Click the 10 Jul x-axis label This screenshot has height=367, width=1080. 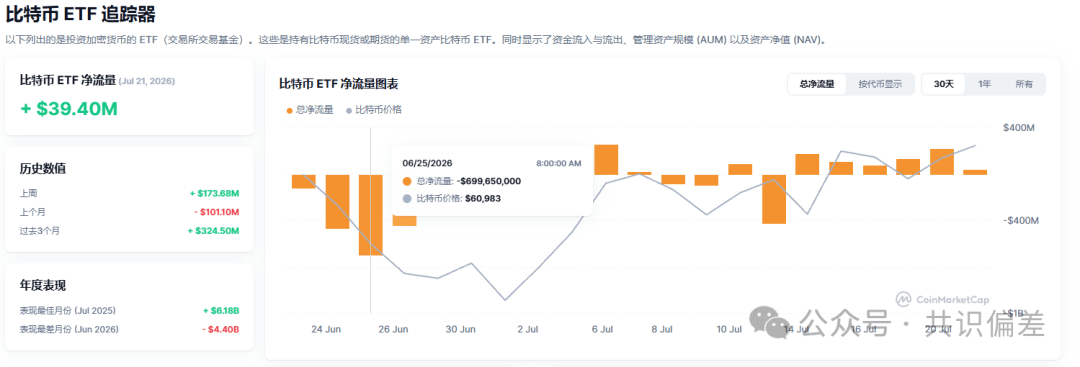(729, 330)
